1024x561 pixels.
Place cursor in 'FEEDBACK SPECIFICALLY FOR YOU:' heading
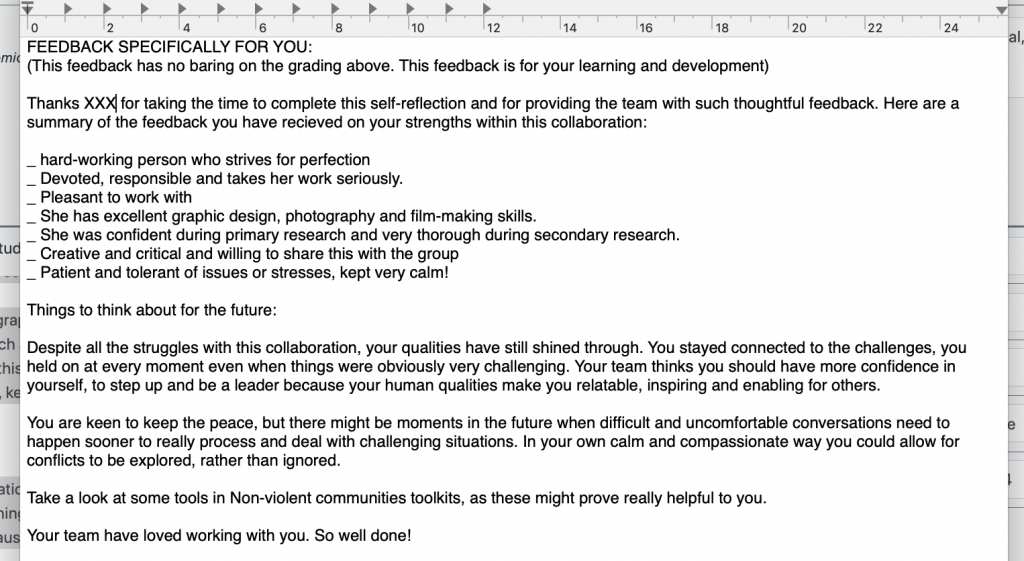click(170, 47)
